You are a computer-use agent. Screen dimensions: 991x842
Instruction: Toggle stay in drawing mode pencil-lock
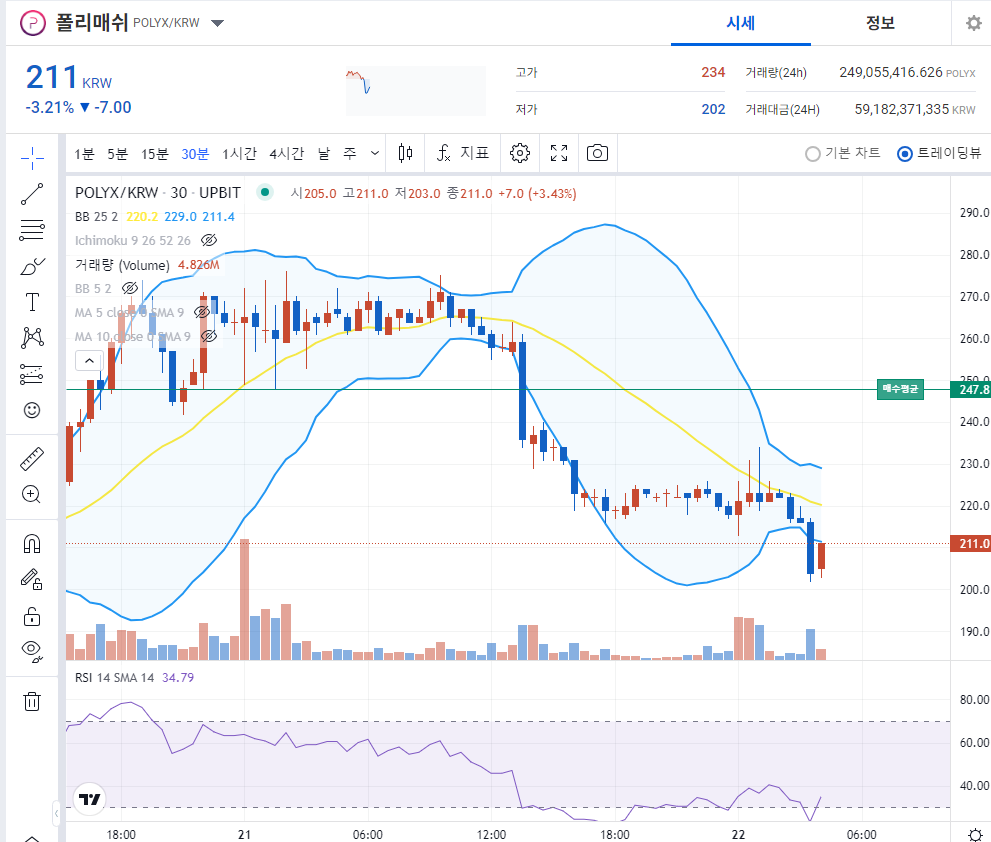pos(32,579)
